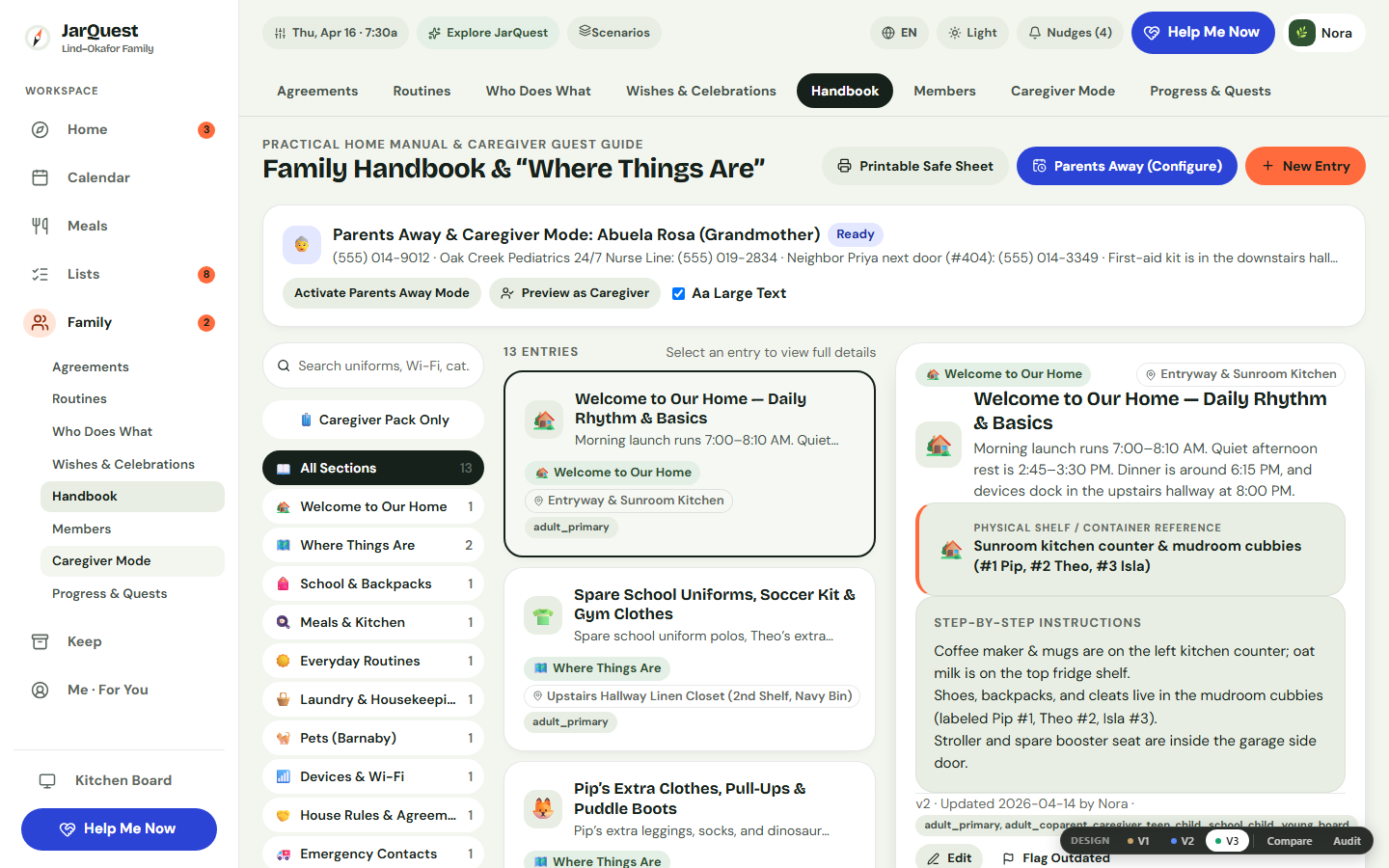This screenshot has width=1389, height=868.
Task: Open Lists via the checklist icon
Action: 40,274
